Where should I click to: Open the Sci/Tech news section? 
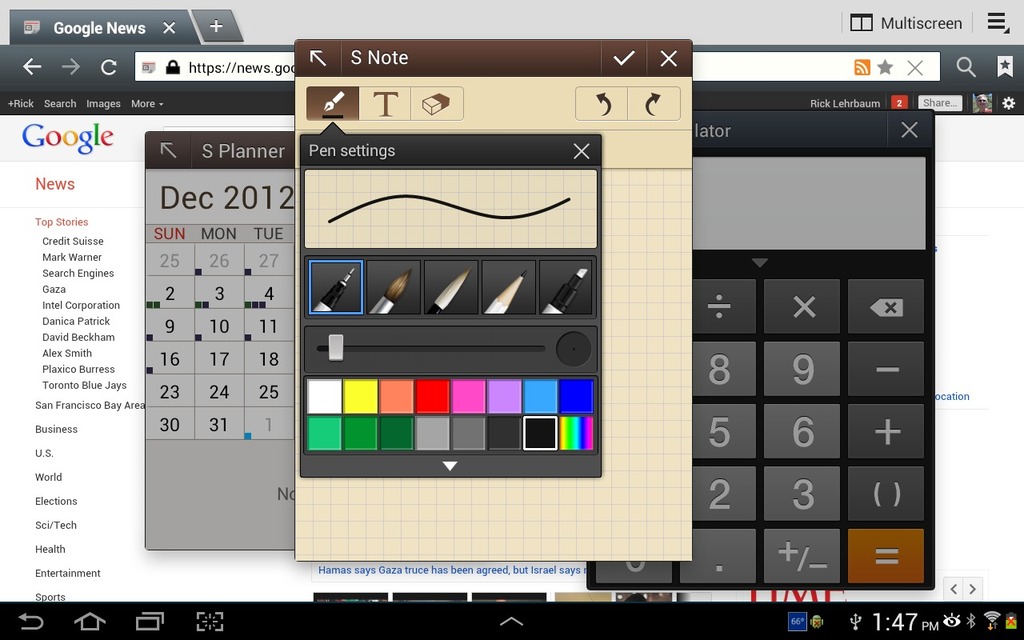point(56,525)
